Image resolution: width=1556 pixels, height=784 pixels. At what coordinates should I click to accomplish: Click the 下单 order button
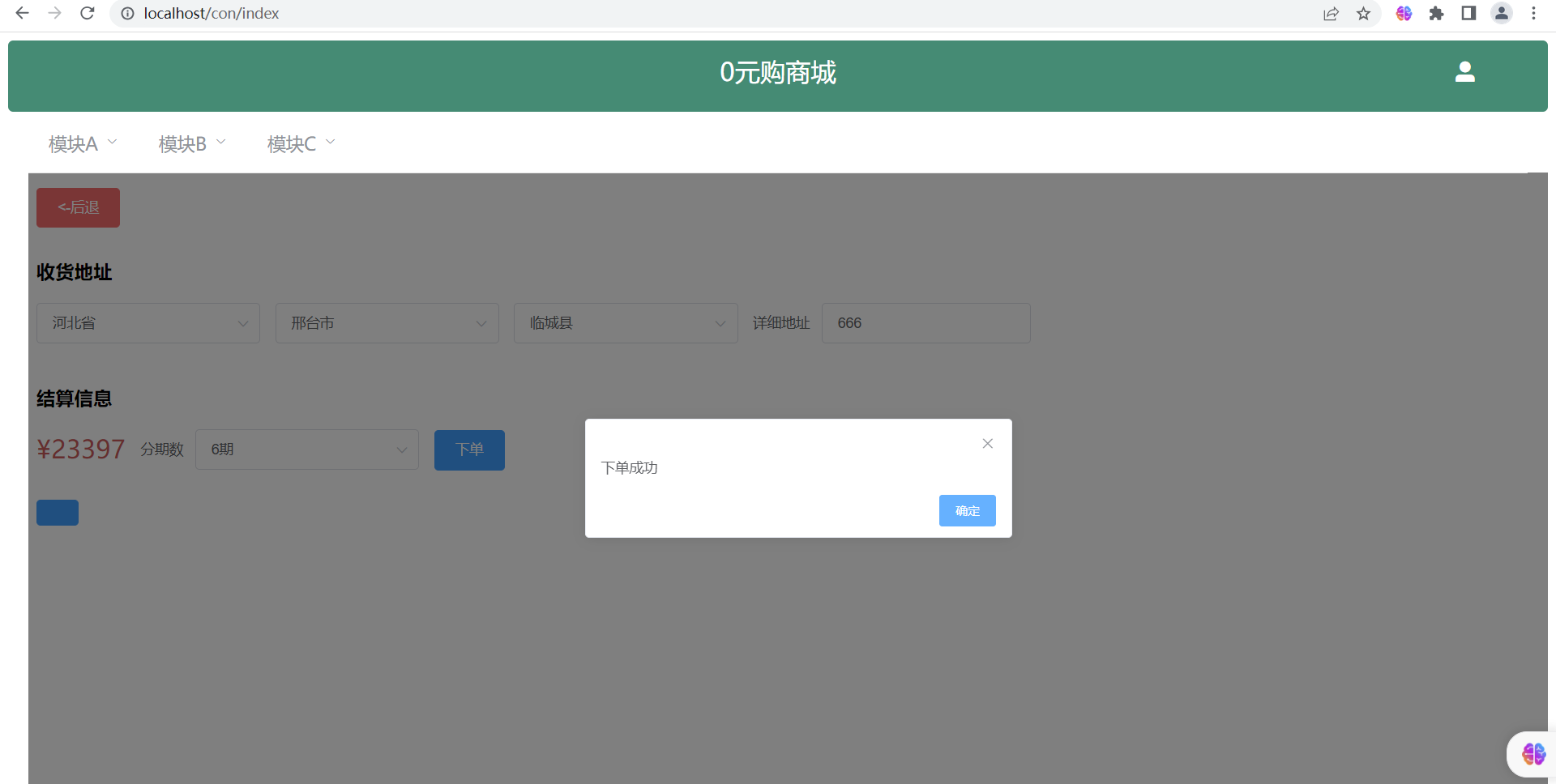coord(469,450)
